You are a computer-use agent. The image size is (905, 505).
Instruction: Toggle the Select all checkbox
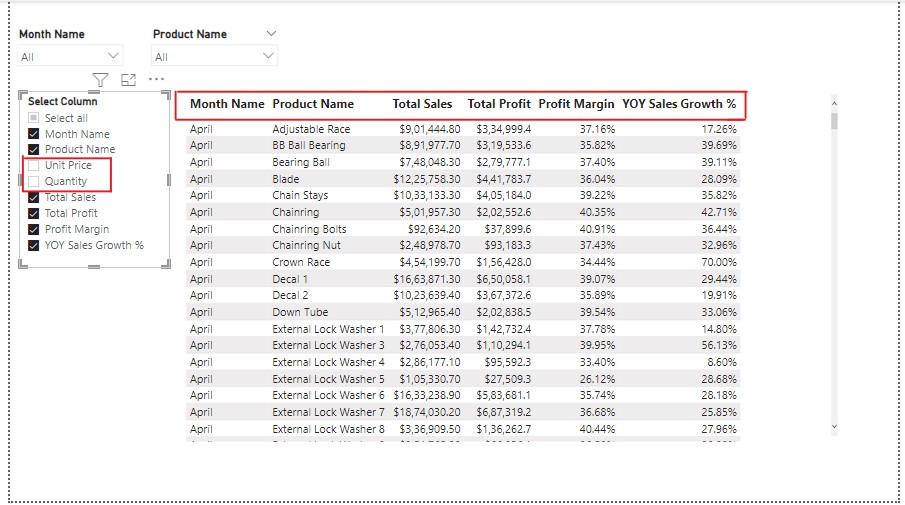[34, 118]
